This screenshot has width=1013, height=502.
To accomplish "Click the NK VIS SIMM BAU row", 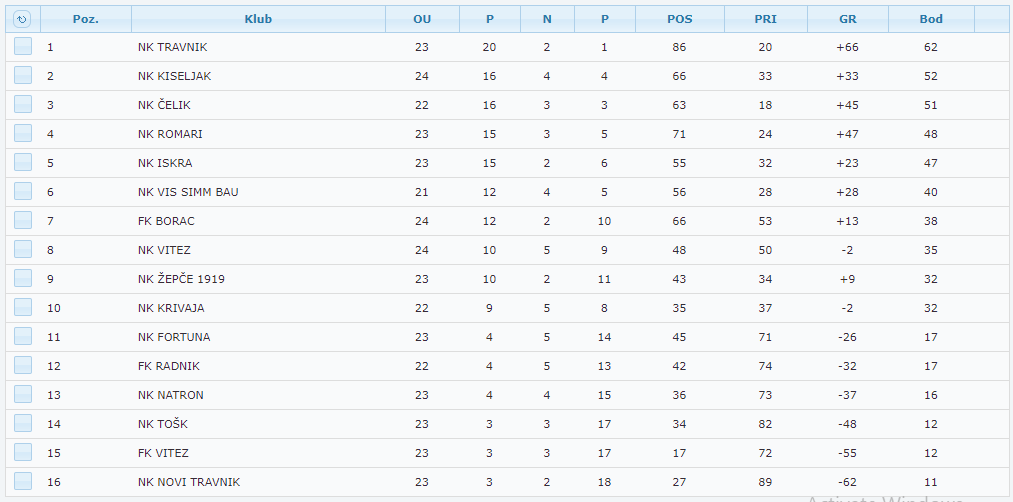I will 188,192.
